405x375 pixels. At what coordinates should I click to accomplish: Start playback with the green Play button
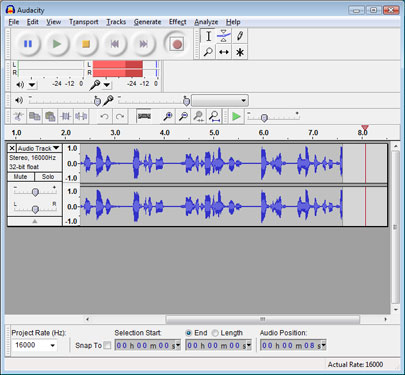point(57,44)
